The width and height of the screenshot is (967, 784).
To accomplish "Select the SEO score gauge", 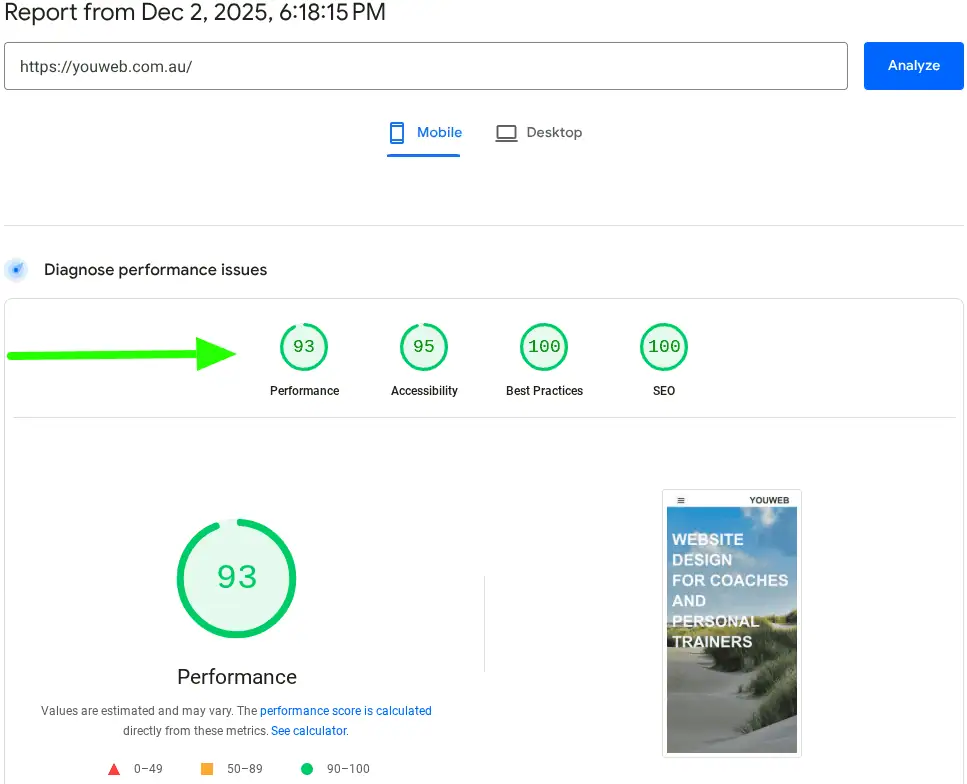I will pyautogui.click(x=664, y=347).
